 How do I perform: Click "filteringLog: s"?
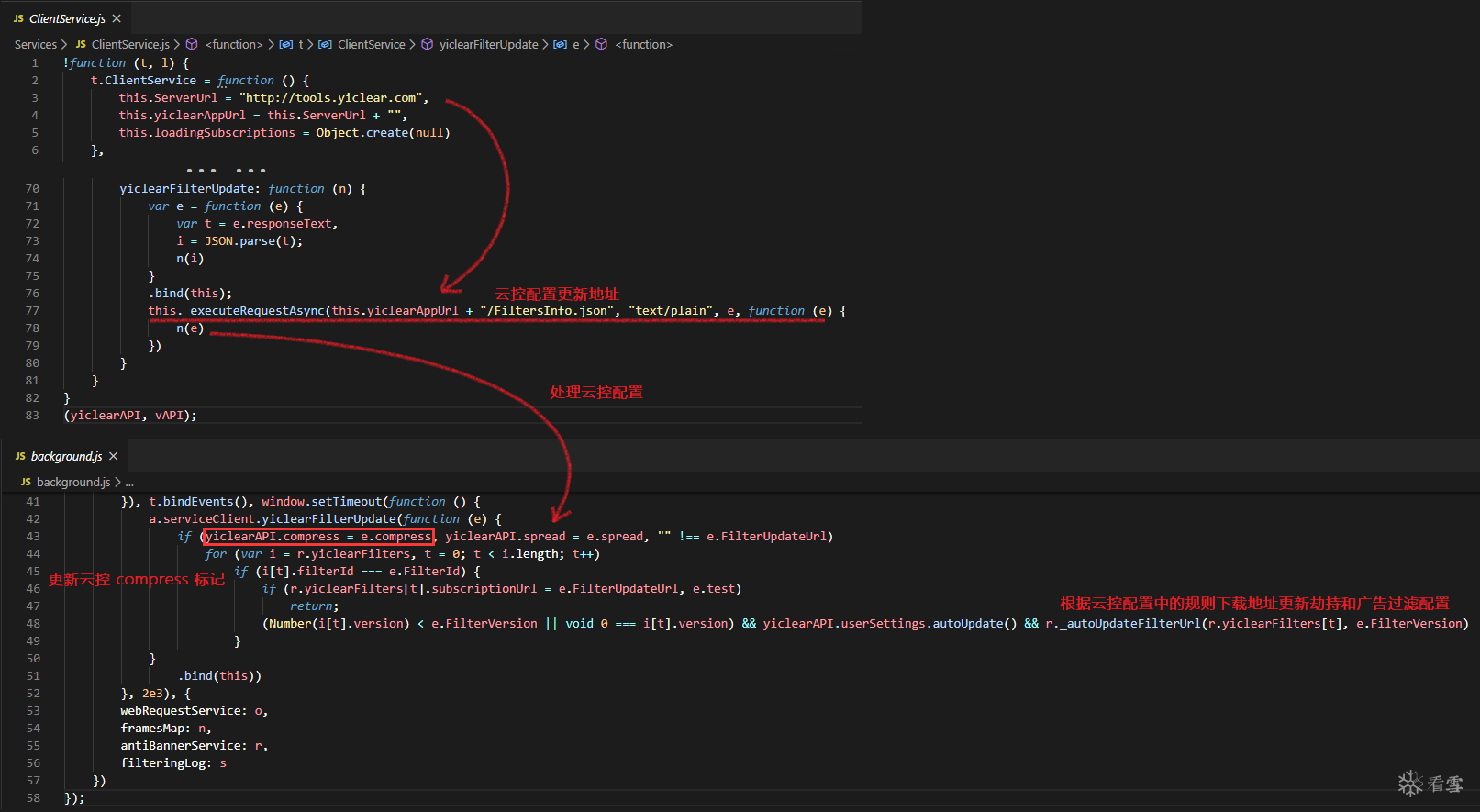pos(173,763)
